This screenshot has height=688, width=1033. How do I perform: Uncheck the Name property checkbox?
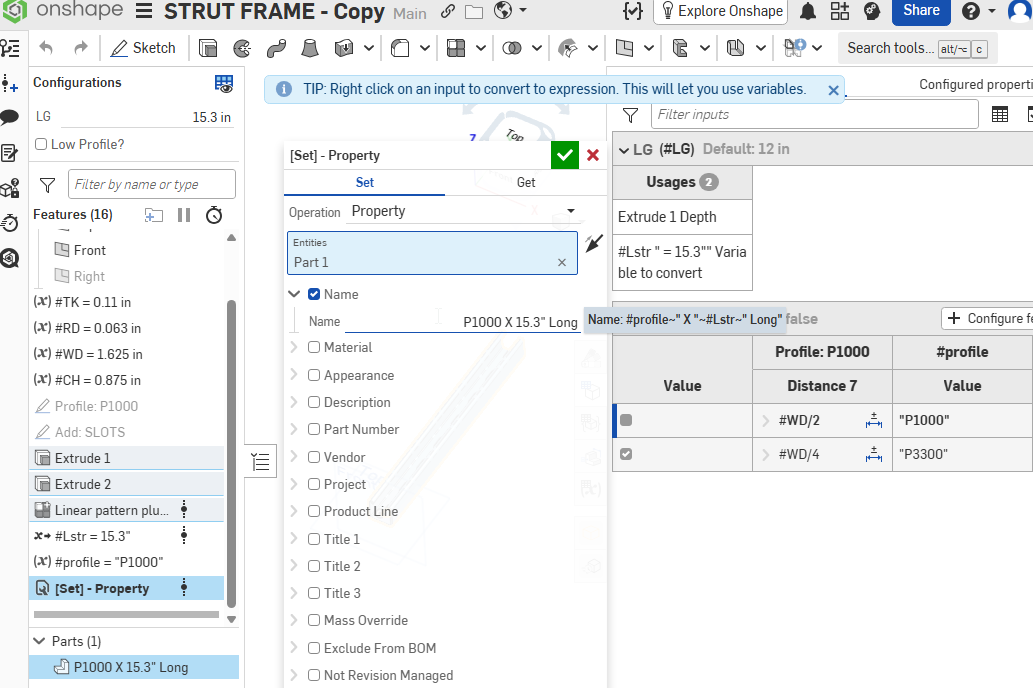pos(314,294)
